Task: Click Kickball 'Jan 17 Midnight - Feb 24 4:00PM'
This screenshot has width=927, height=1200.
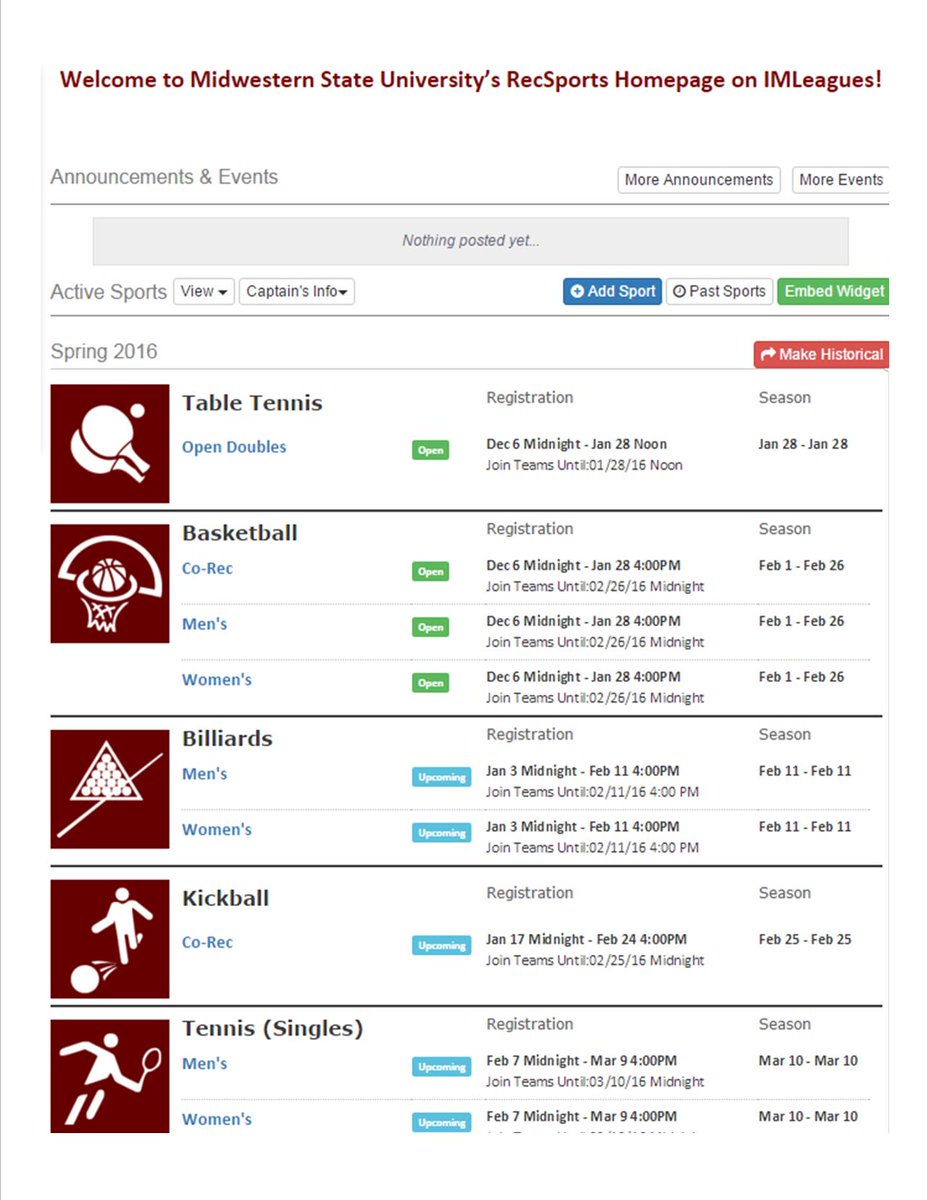Action: tap(586, 939)
